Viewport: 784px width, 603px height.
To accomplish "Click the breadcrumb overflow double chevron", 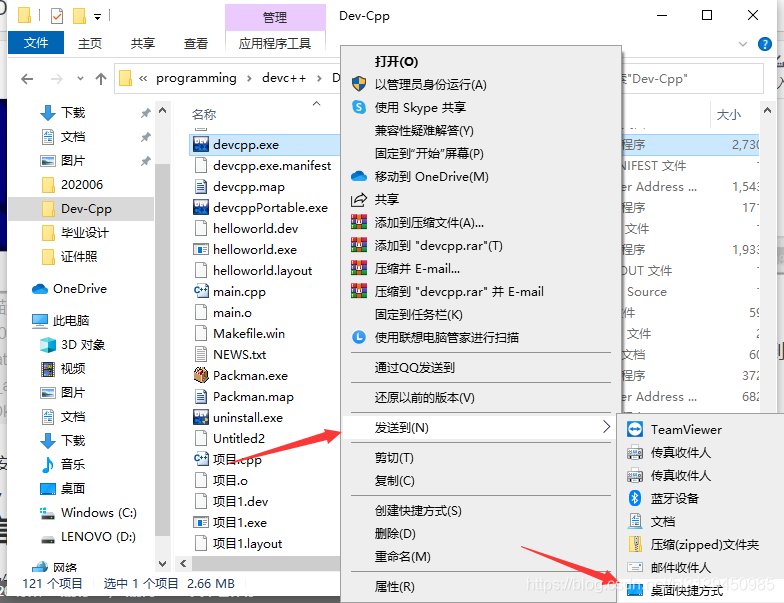I will pos(143,78).
